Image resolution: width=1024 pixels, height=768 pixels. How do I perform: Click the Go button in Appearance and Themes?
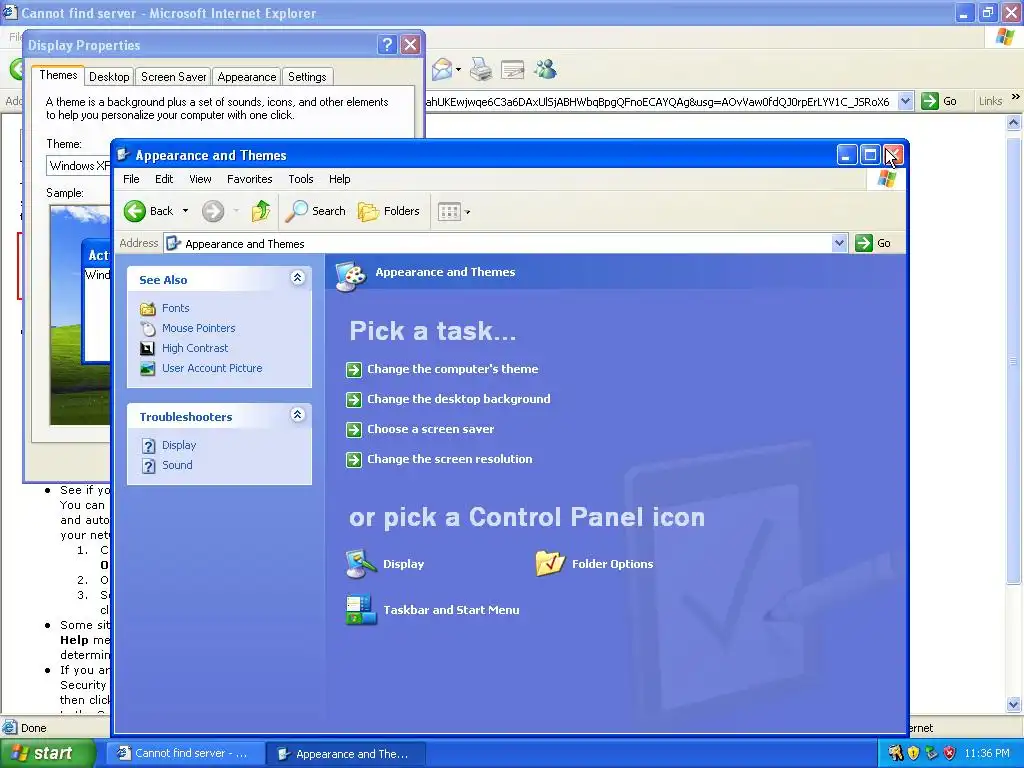point(873,243)
